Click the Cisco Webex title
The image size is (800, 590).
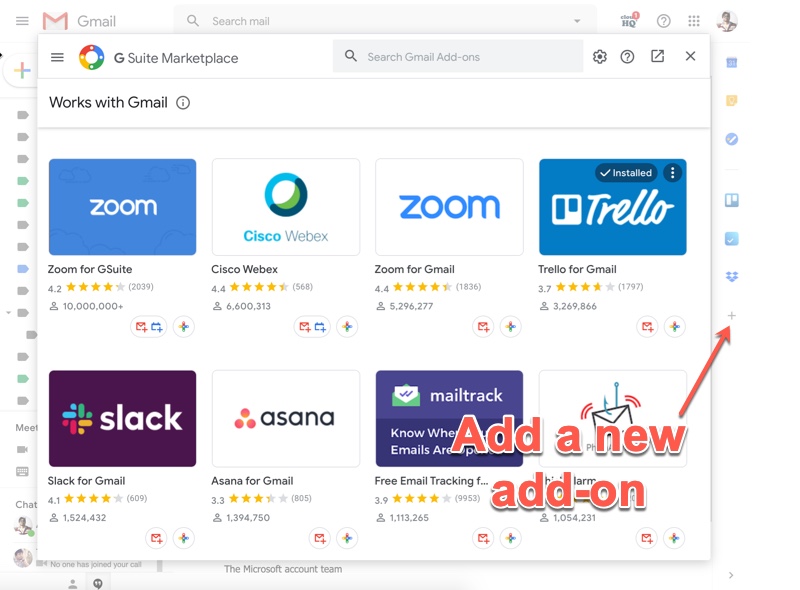pyautogui.click(x=244, y=269)
